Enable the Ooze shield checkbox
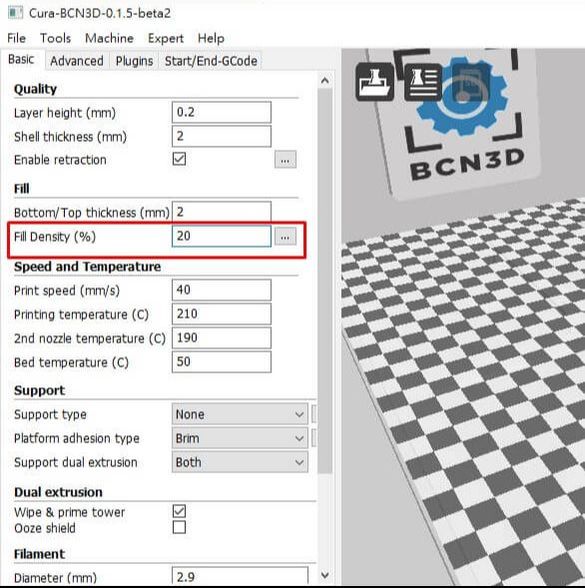The width and height of the screenshot is (585, 588). click(179, 527)
